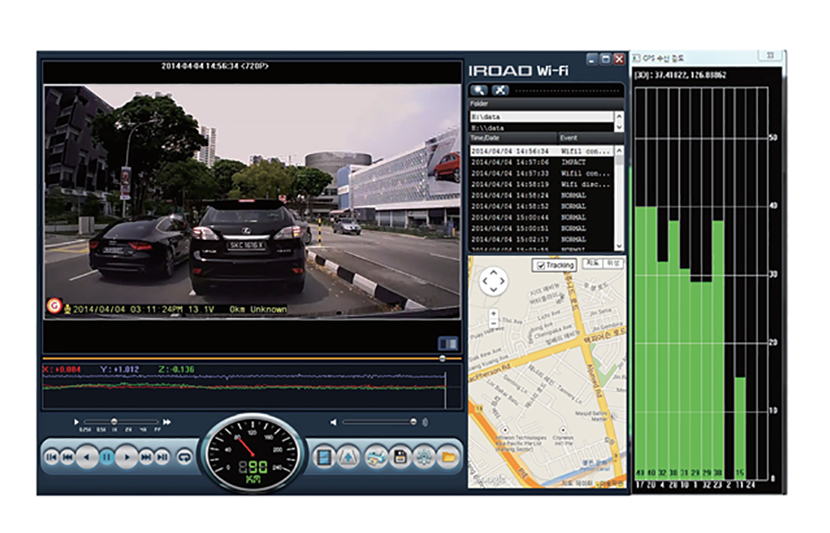Select the 14:57:33 Wifi event row
This screenshot has width=830, height=533.
coord(542,174)
